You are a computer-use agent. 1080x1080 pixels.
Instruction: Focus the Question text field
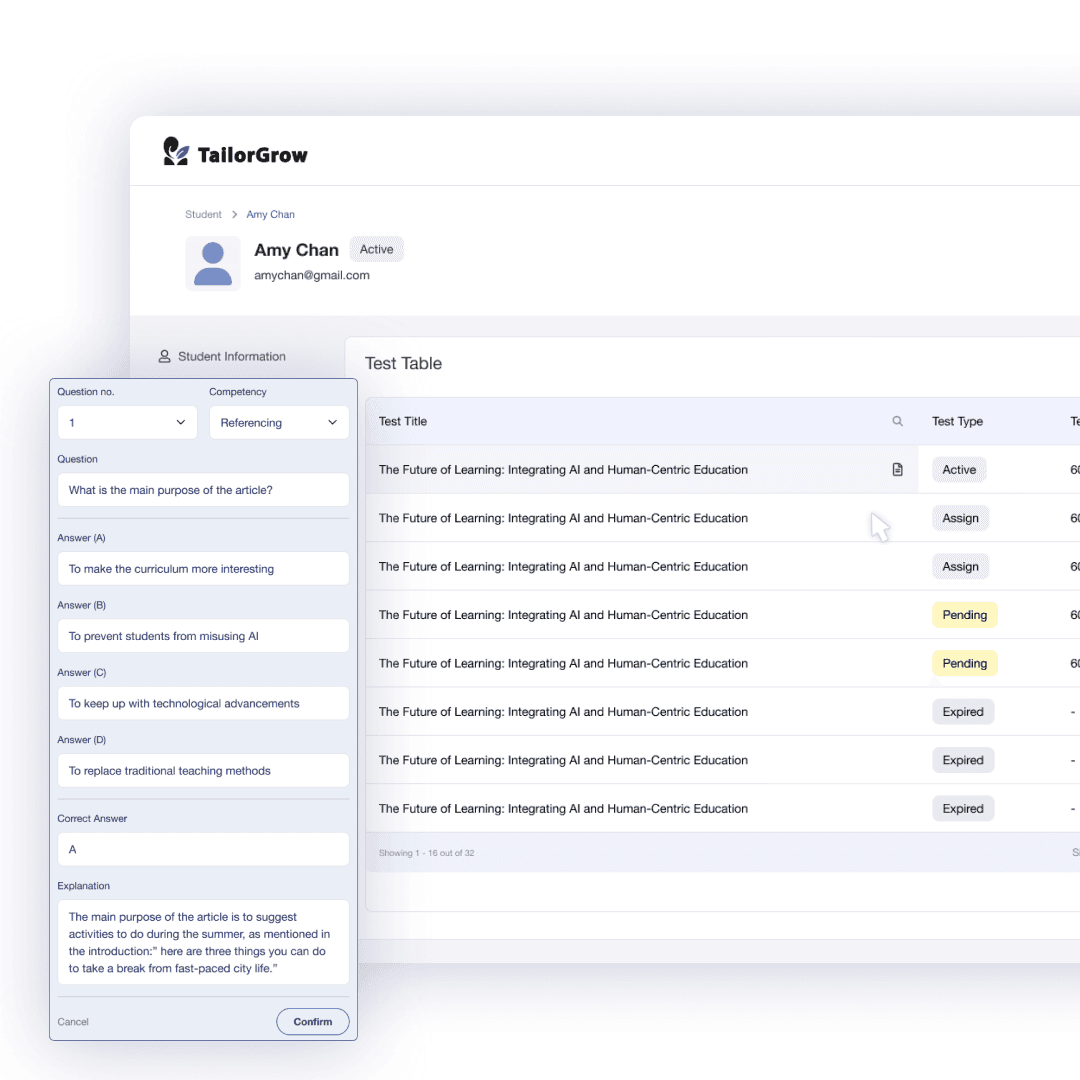(203, 490)
